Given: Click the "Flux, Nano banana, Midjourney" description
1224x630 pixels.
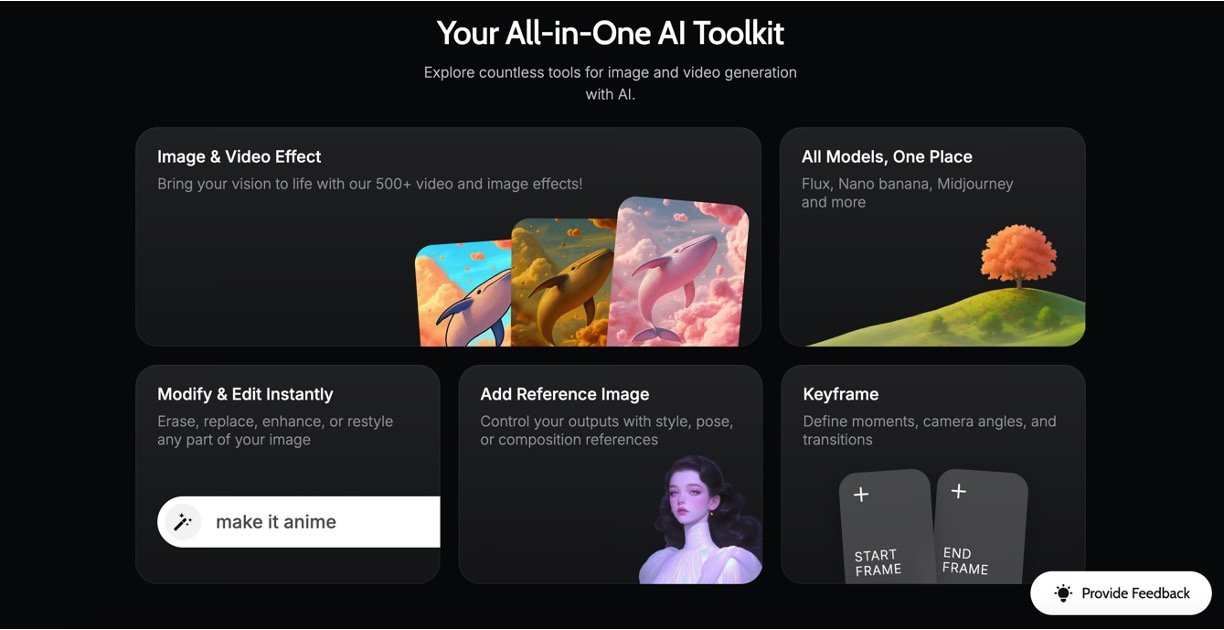Looking at the screenshot, I should pos(907,184).
